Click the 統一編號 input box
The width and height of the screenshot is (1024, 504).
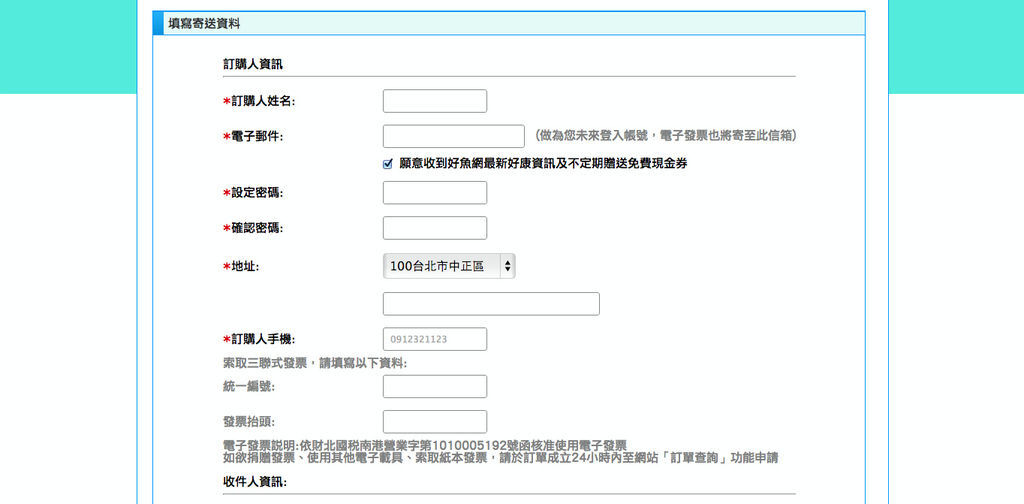[434, 386]
